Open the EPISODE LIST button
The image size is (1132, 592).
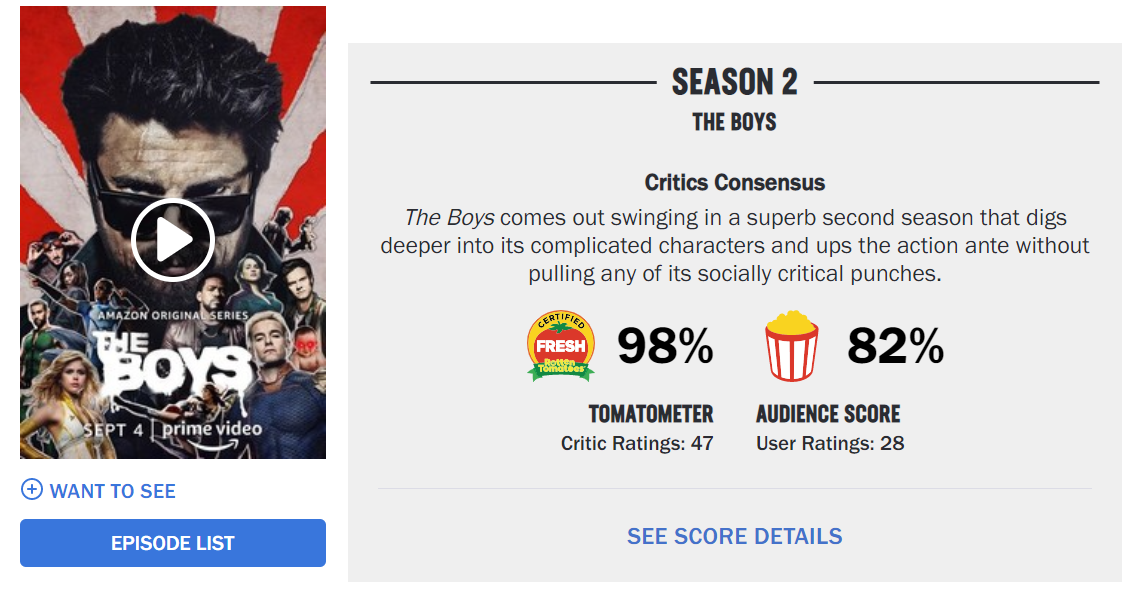(173, 543)
